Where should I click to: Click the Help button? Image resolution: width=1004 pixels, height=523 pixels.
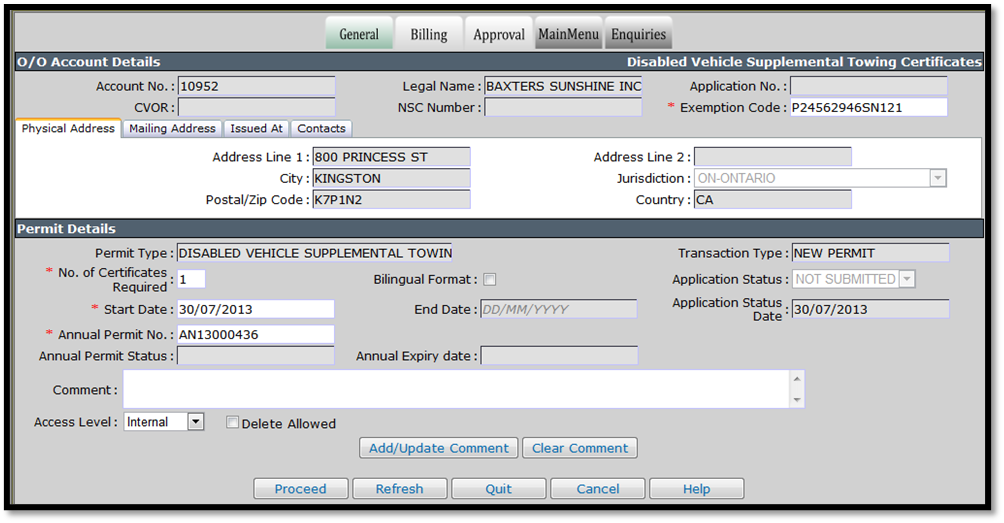[x=697, y=489]
